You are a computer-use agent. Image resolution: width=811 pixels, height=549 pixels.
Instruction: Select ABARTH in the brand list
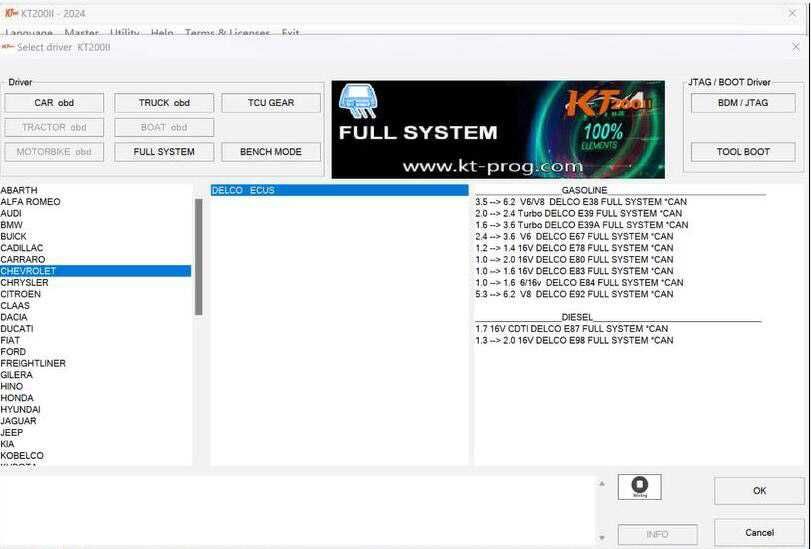[96, 190]
